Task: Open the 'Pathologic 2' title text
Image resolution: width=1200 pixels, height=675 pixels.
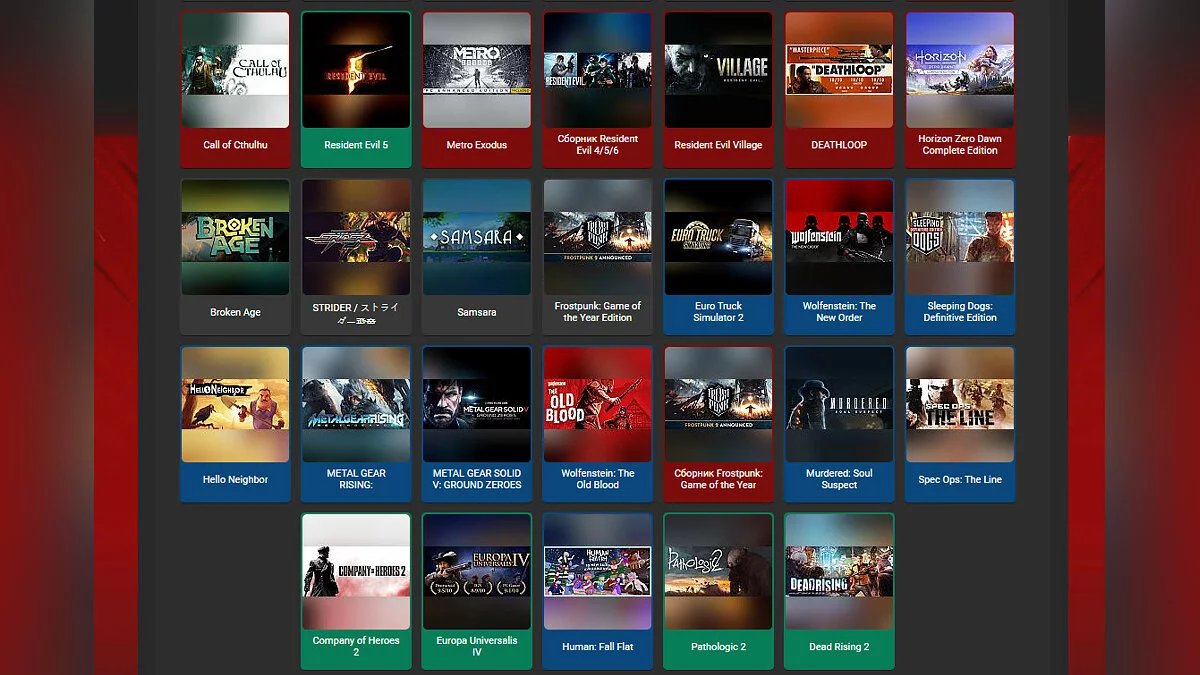Action: [718, 646]
